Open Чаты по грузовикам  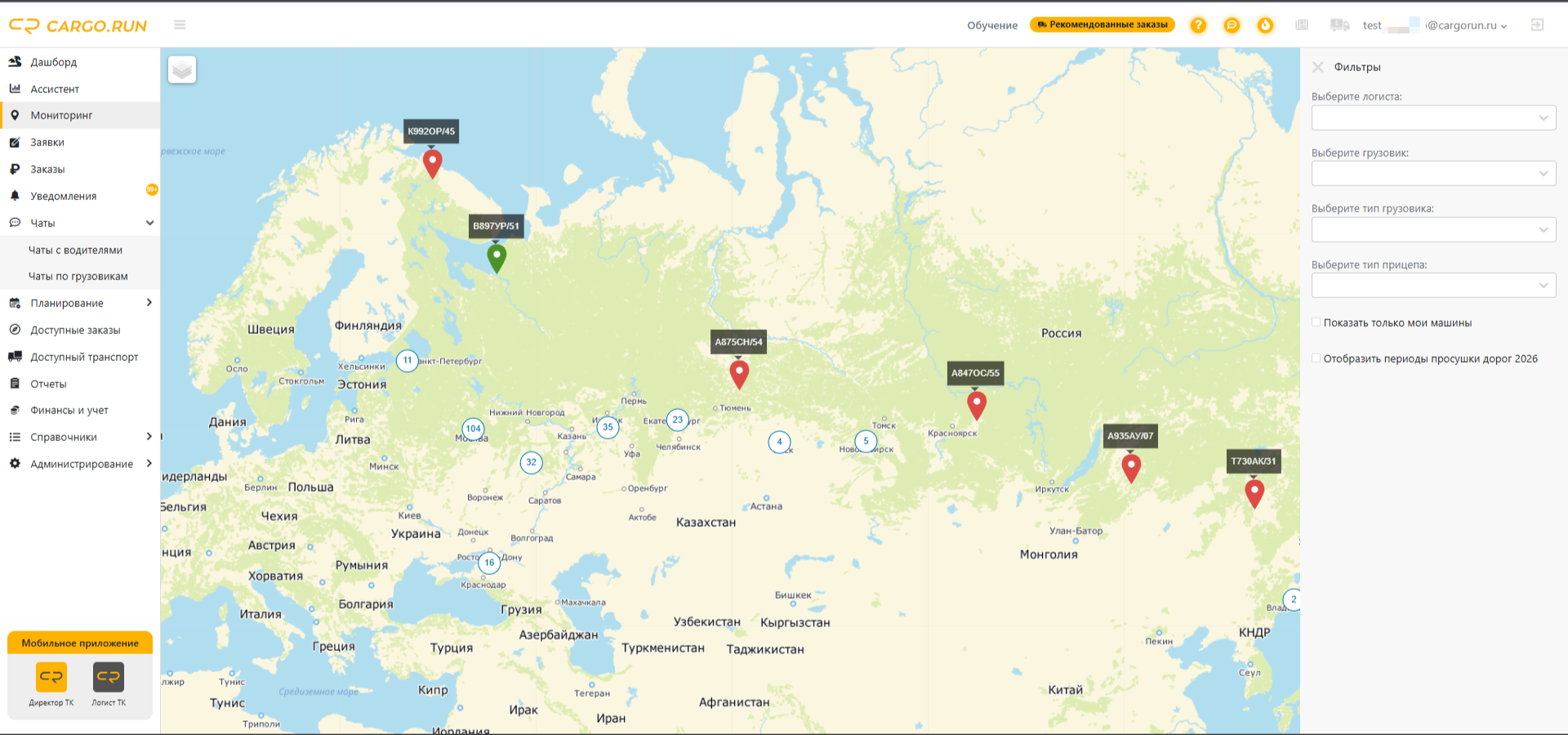(x=80, y=276)
